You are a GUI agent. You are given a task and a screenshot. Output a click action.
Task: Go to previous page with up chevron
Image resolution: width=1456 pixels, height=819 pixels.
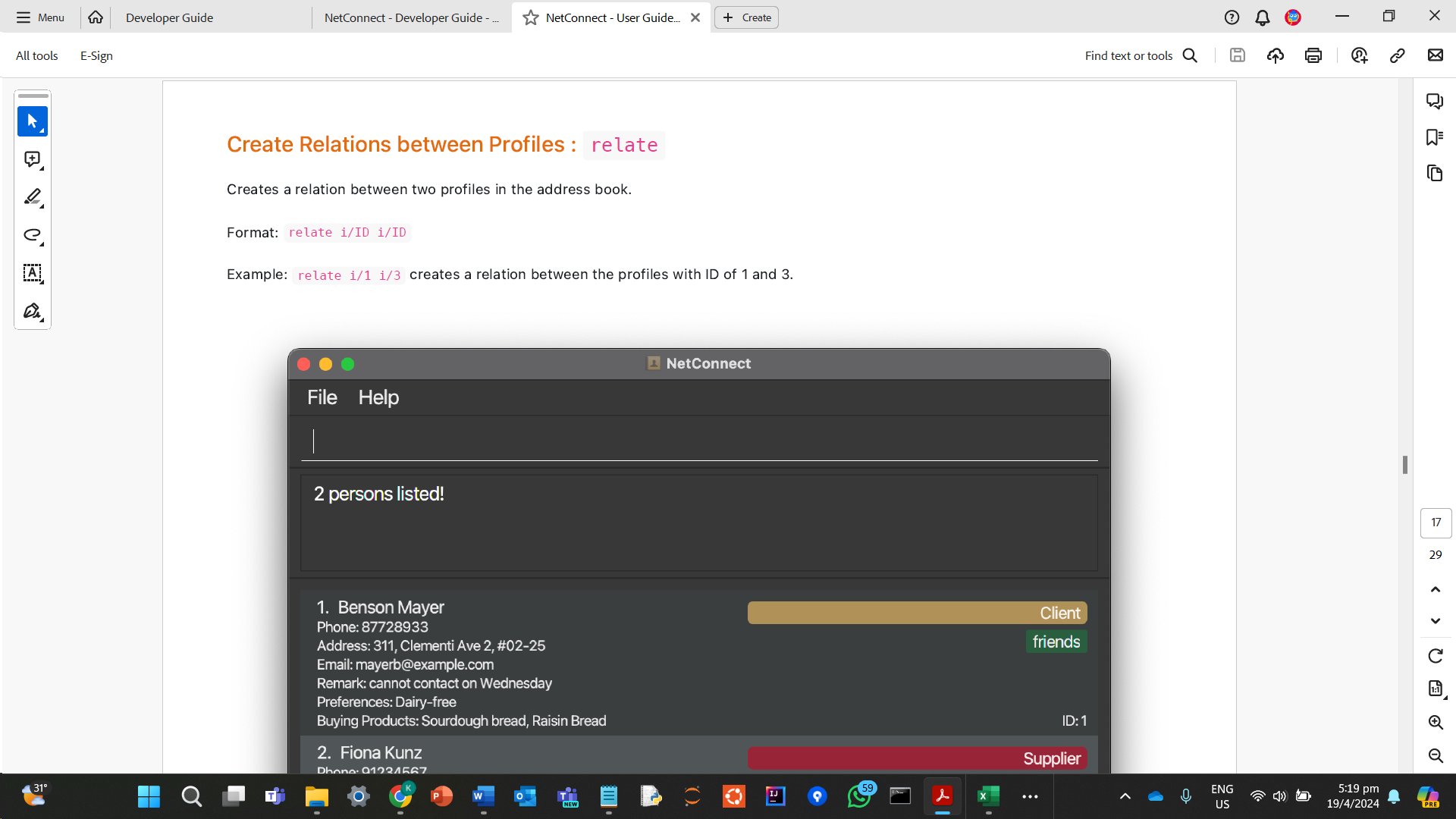click(1435, 589)
